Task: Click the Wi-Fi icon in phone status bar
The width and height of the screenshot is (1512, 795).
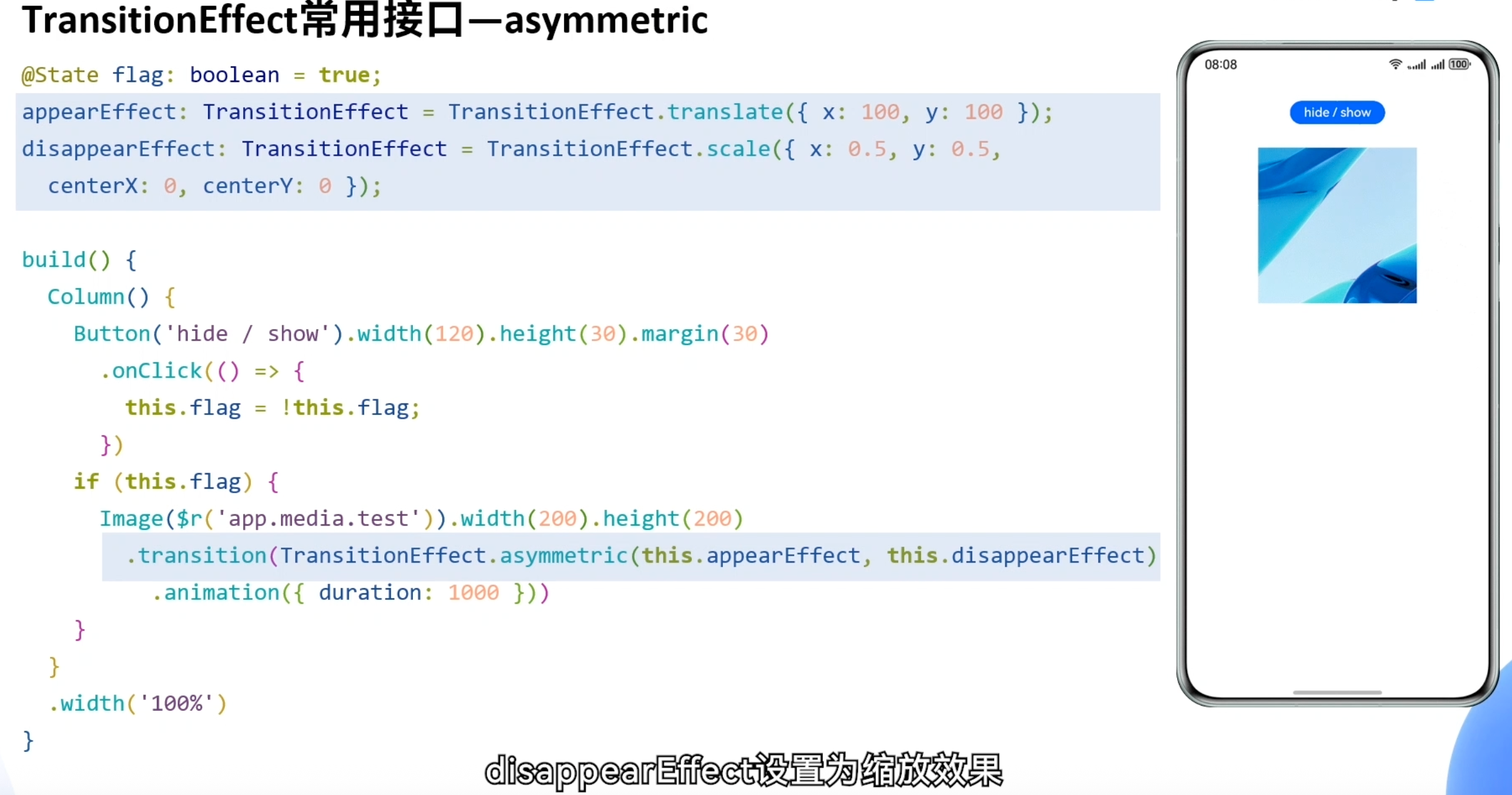Action: coord(1395,64)
